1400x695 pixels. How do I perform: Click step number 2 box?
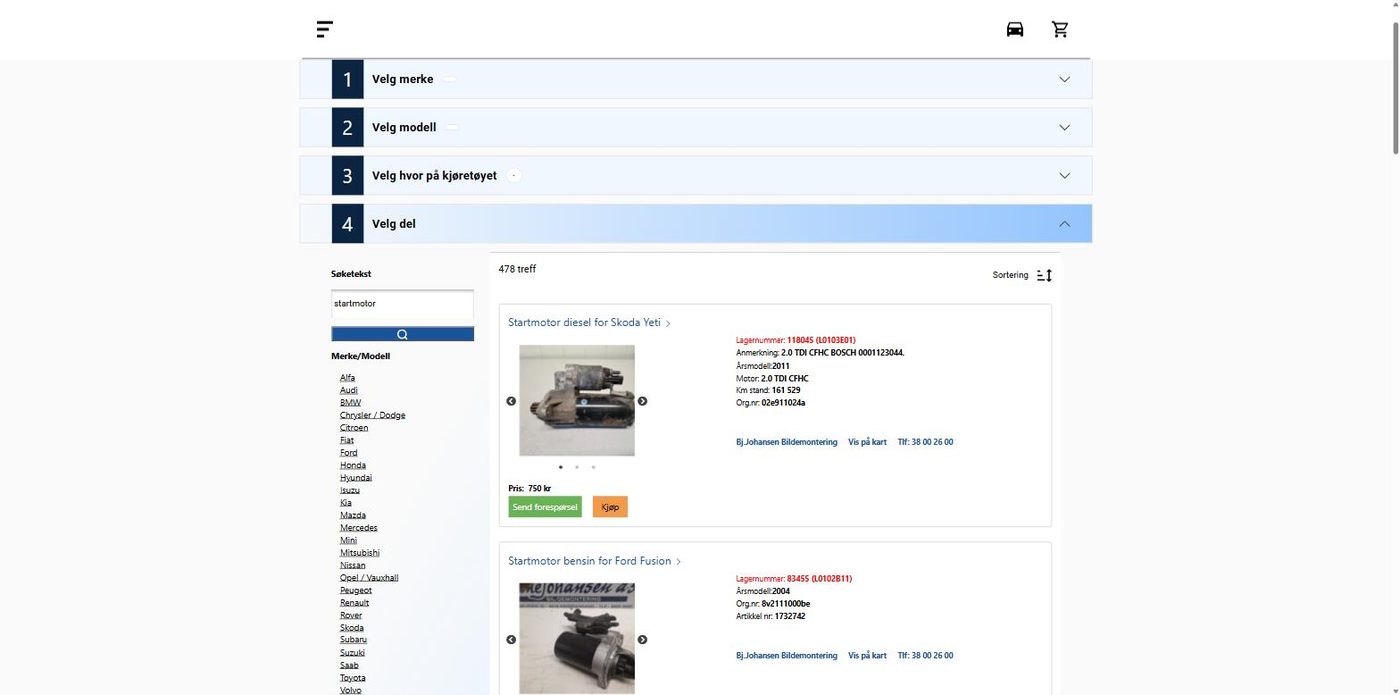347,127
